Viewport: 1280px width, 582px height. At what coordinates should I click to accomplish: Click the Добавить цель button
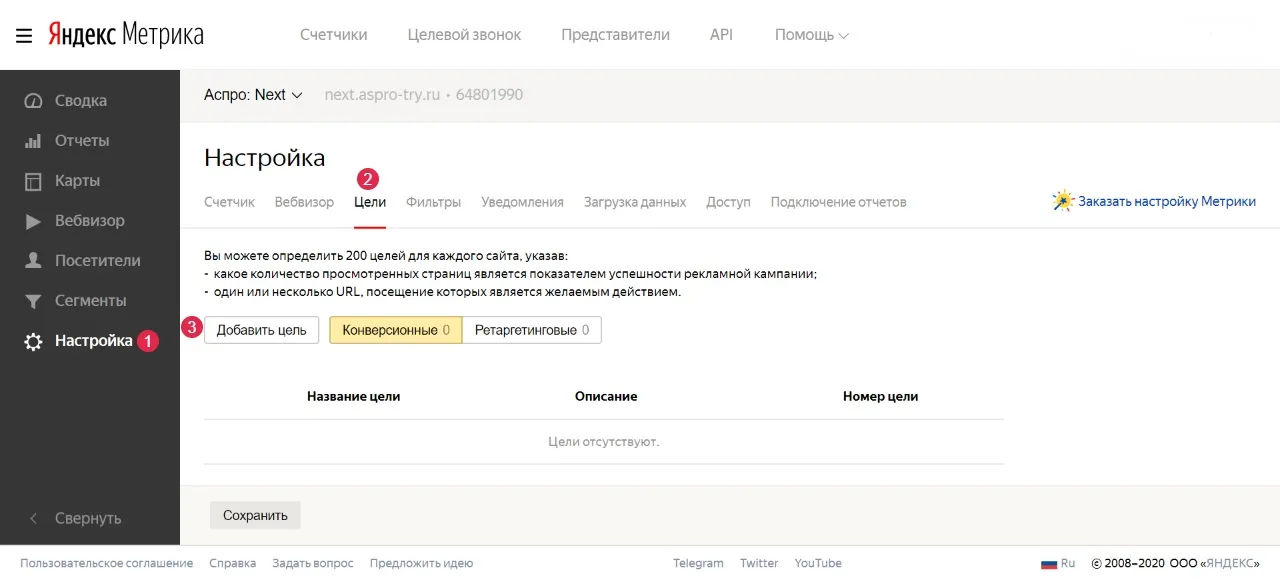coord(262,330)
